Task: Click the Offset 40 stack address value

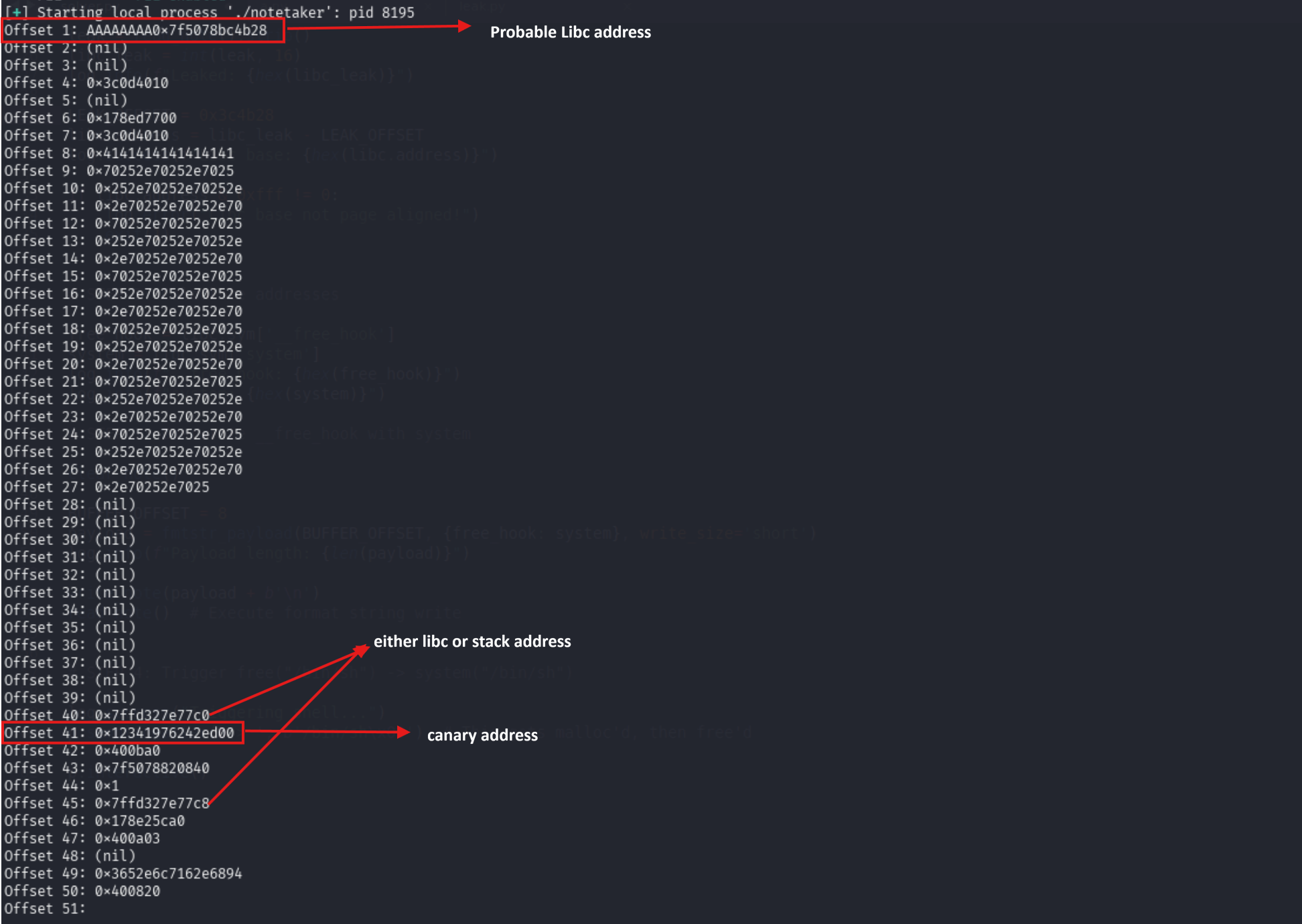Action: pos(152,715)
